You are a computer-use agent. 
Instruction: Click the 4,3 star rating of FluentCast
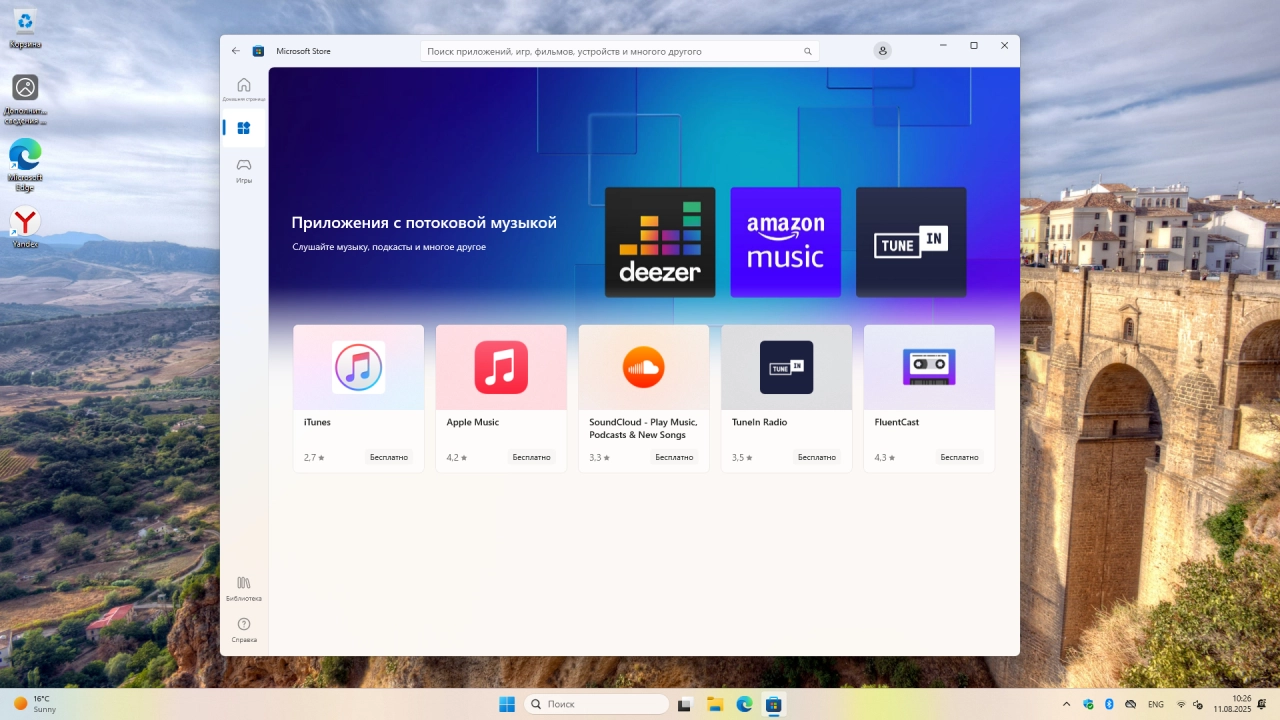pos(885,458)
